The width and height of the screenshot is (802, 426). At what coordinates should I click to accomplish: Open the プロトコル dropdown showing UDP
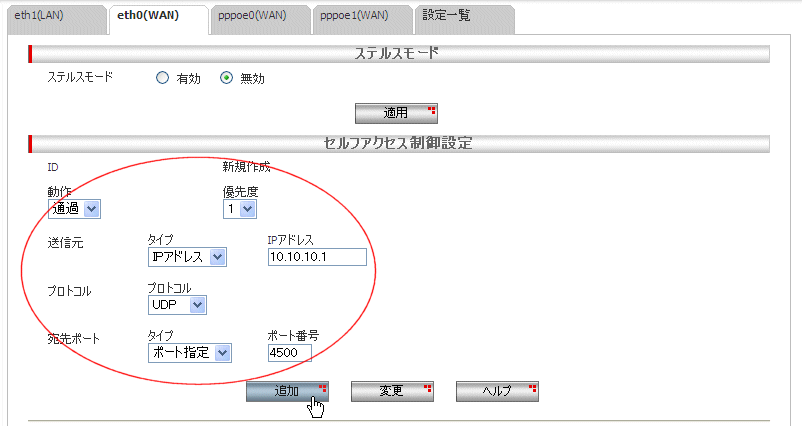[x=177, y=305]
